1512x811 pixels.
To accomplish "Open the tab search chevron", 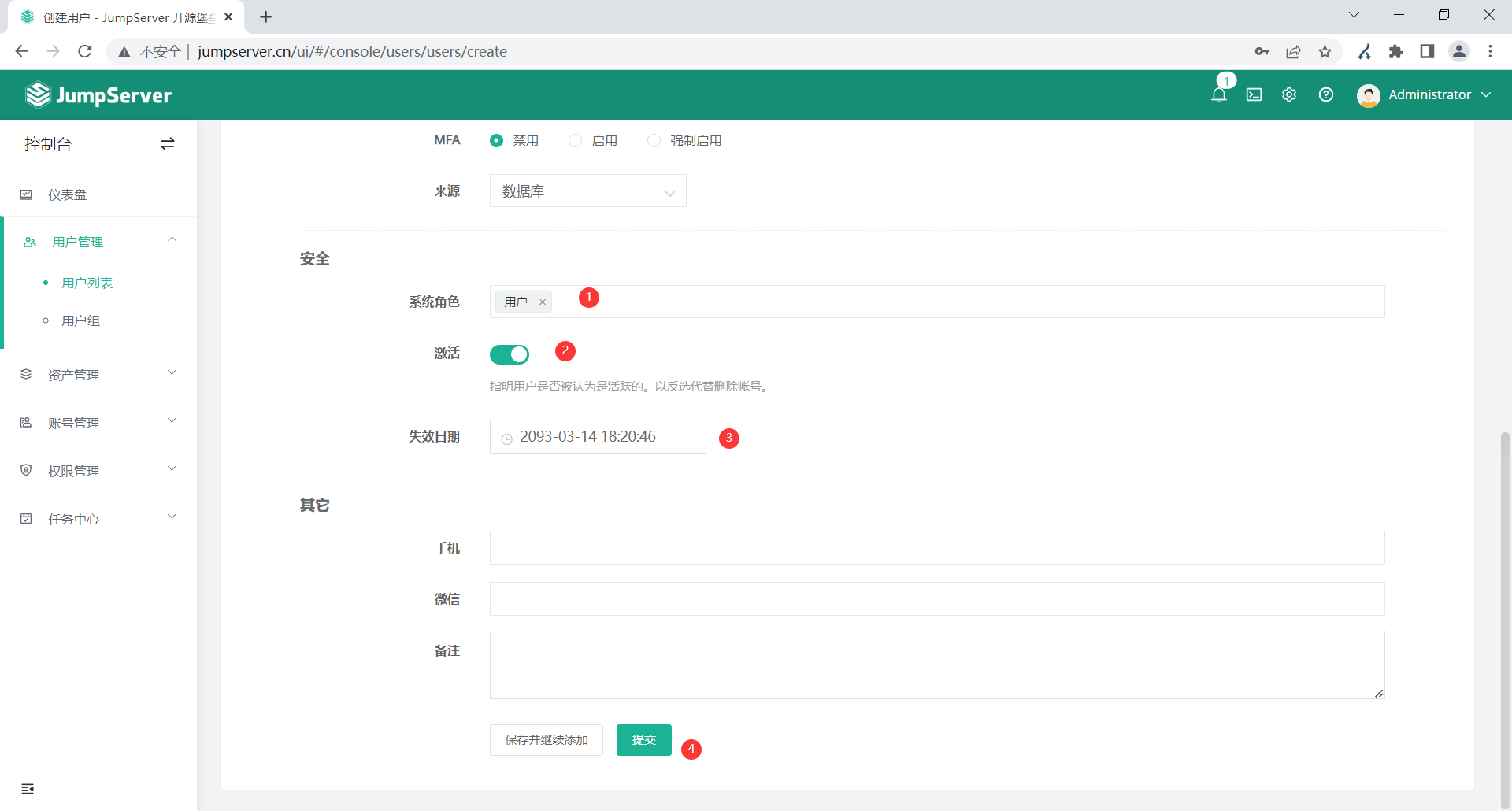I will [1354, 15].
